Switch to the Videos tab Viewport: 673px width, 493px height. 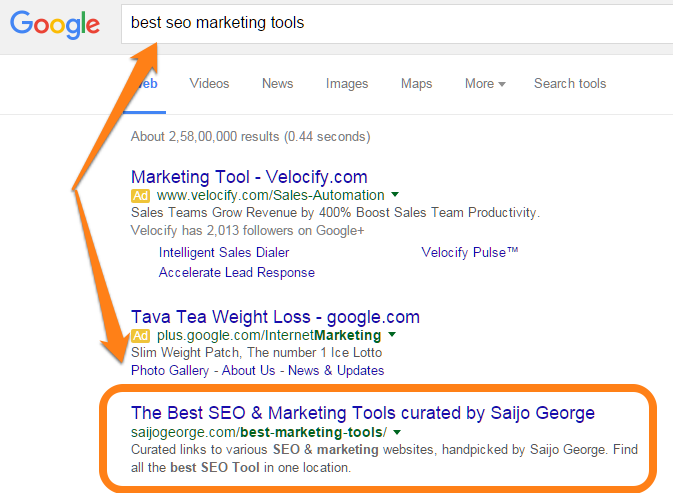(209, 84)
